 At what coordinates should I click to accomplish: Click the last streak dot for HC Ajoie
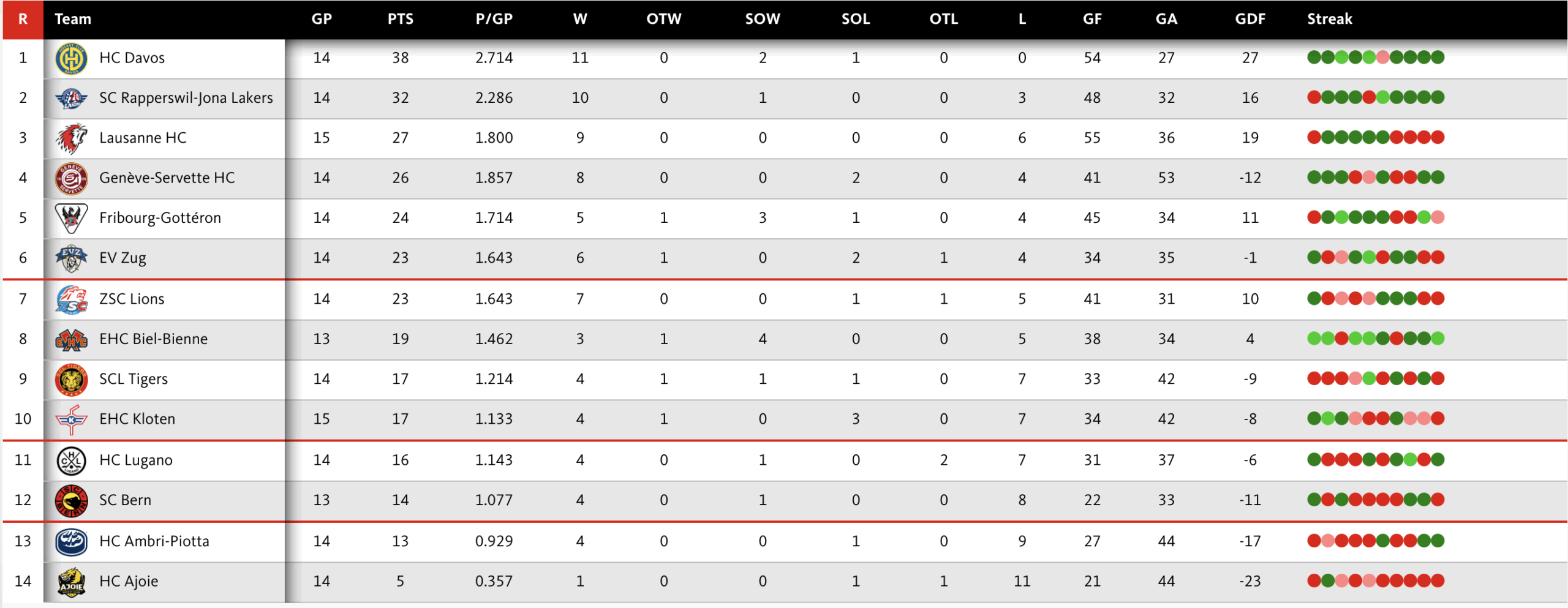click(x=1438, y=580)
